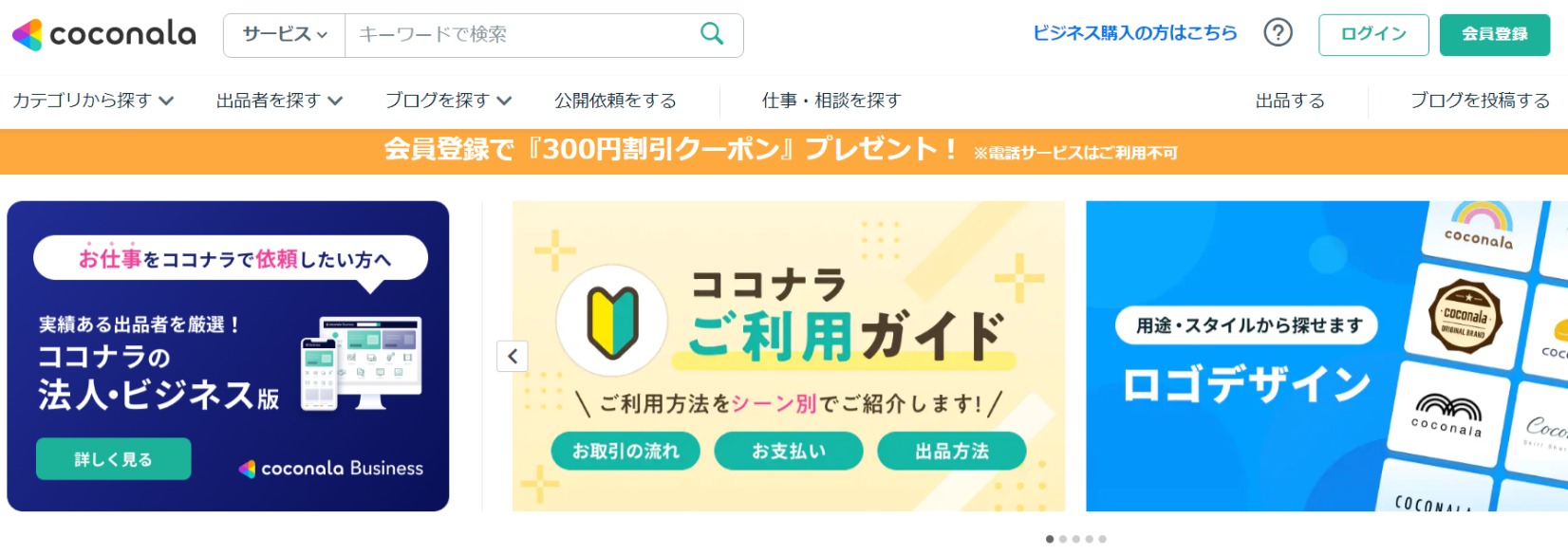Image resolution: width=1568 pixels, height=555 pixels.
Task: Click the magnifying glass search icon
Action: click(x=711, y=35)
